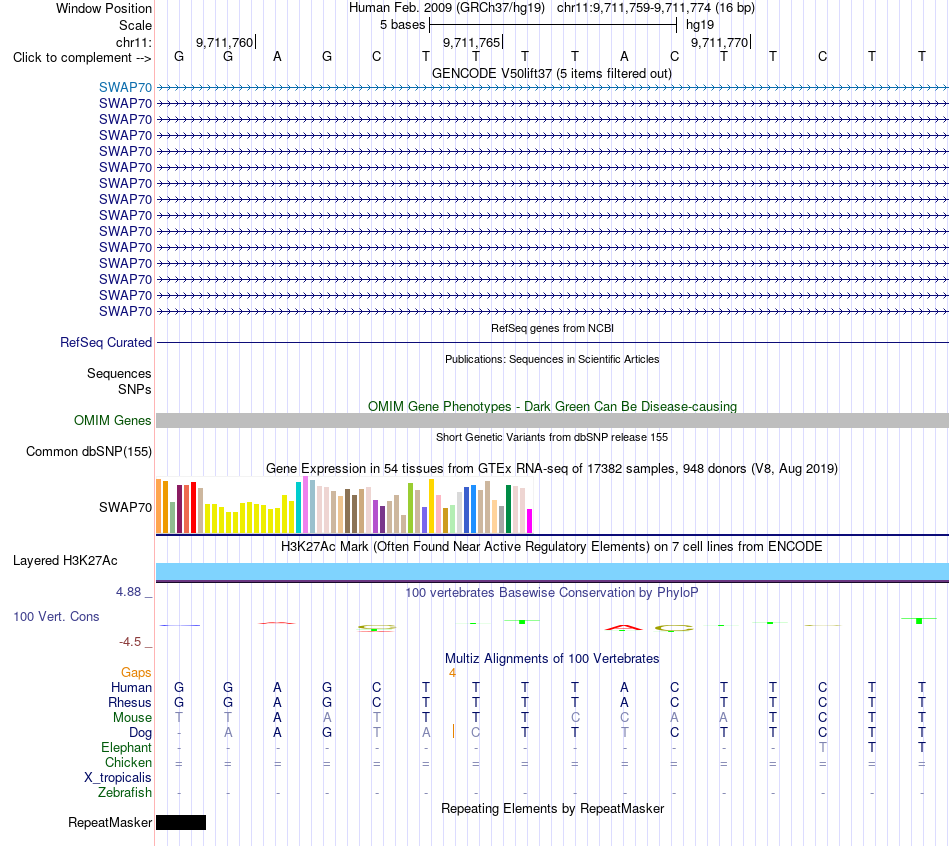Click the Dog species label
This screenshot has height=846, width=950.
click(x=140, y=733)
